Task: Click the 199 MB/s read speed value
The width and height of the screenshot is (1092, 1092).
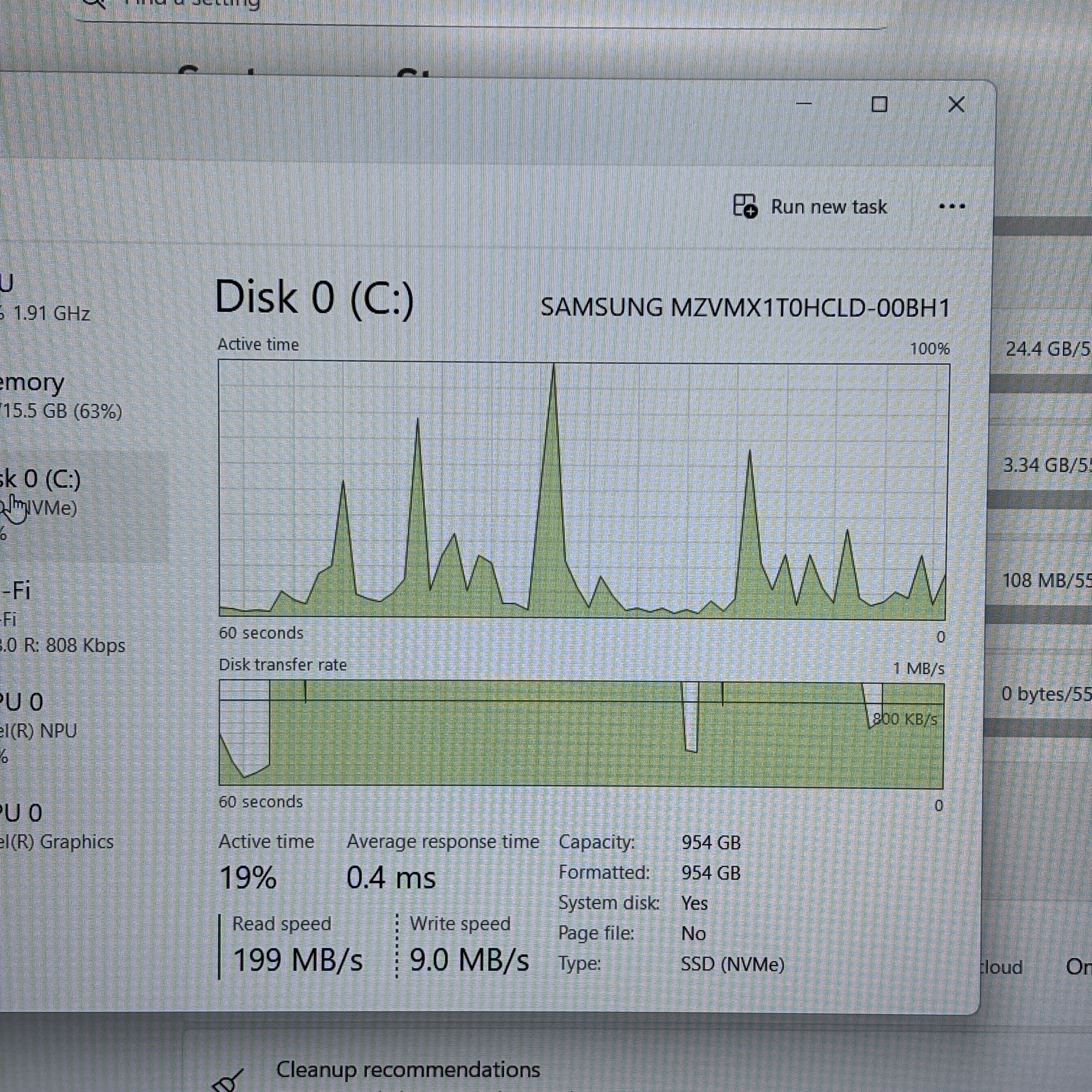Action: pos(298,960)
